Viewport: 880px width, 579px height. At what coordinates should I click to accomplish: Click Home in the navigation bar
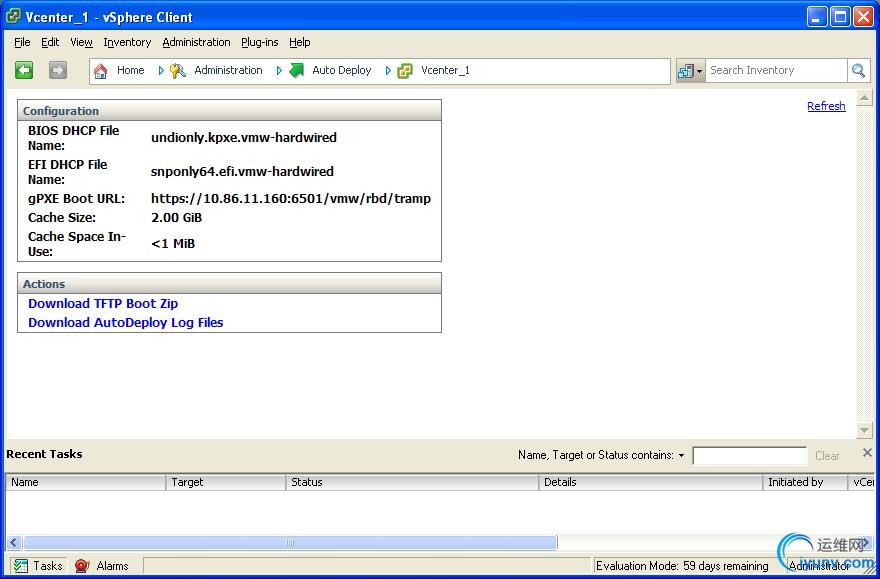coord(131,70)
